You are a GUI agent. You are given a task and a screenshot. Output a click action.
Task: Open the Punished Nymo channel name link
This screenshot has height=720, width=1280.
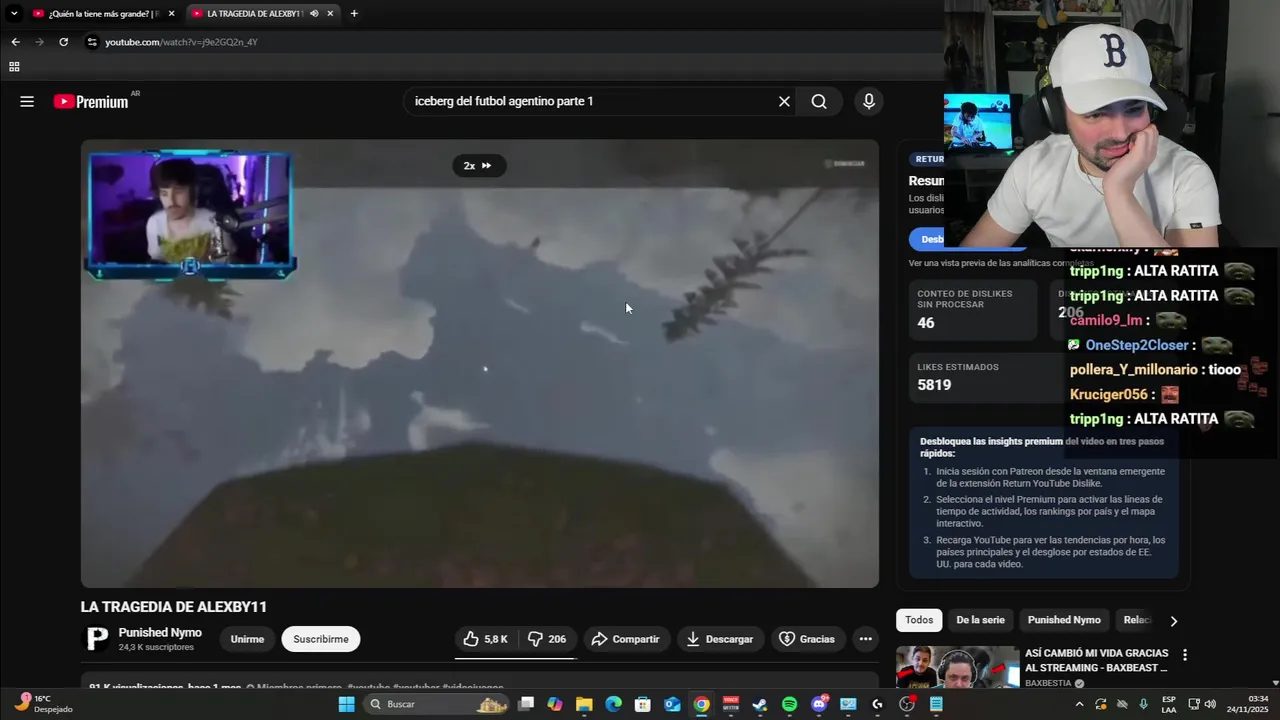pyautogui.click(x=160, y=633)
